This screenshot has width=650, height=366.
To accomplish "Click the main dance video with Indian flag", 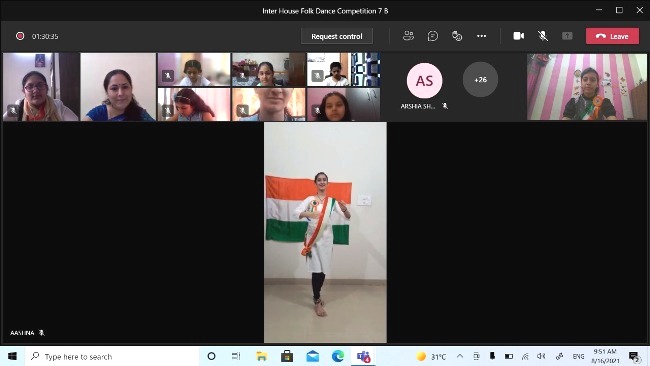I will 325,232.
